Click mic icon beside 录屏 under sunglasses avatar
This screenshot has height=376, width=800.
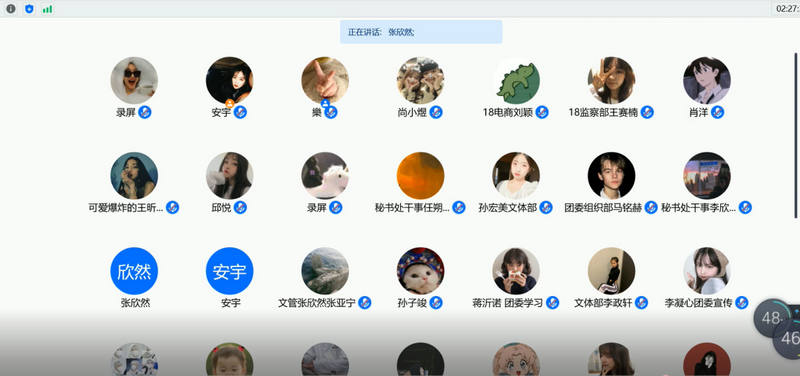click(145, 112)
